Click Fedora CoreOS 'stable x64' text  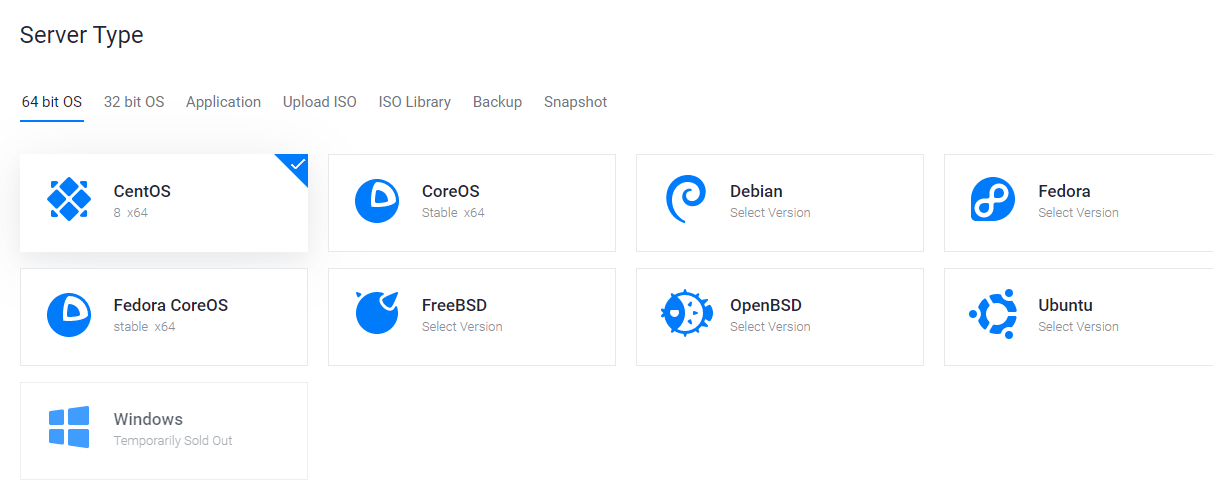tap(144, 327)
